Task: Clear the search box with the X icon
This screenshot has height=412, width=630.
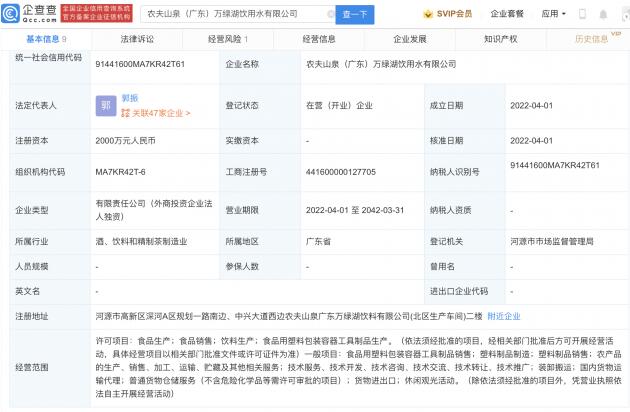Action: [x=331, y=14]
